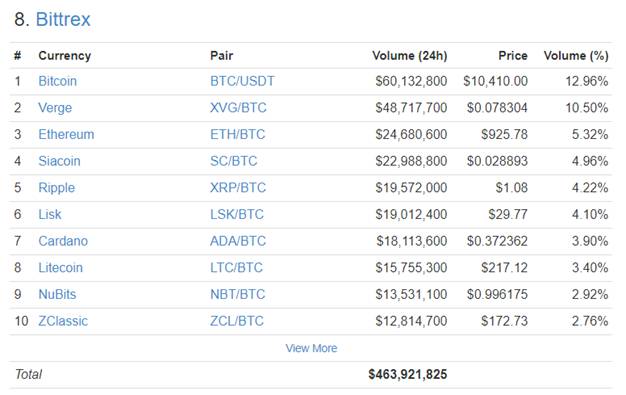This screenshot has height=395, width=626.
Task: Open the BTC/USDT trading pair
Action: [242, 81]
